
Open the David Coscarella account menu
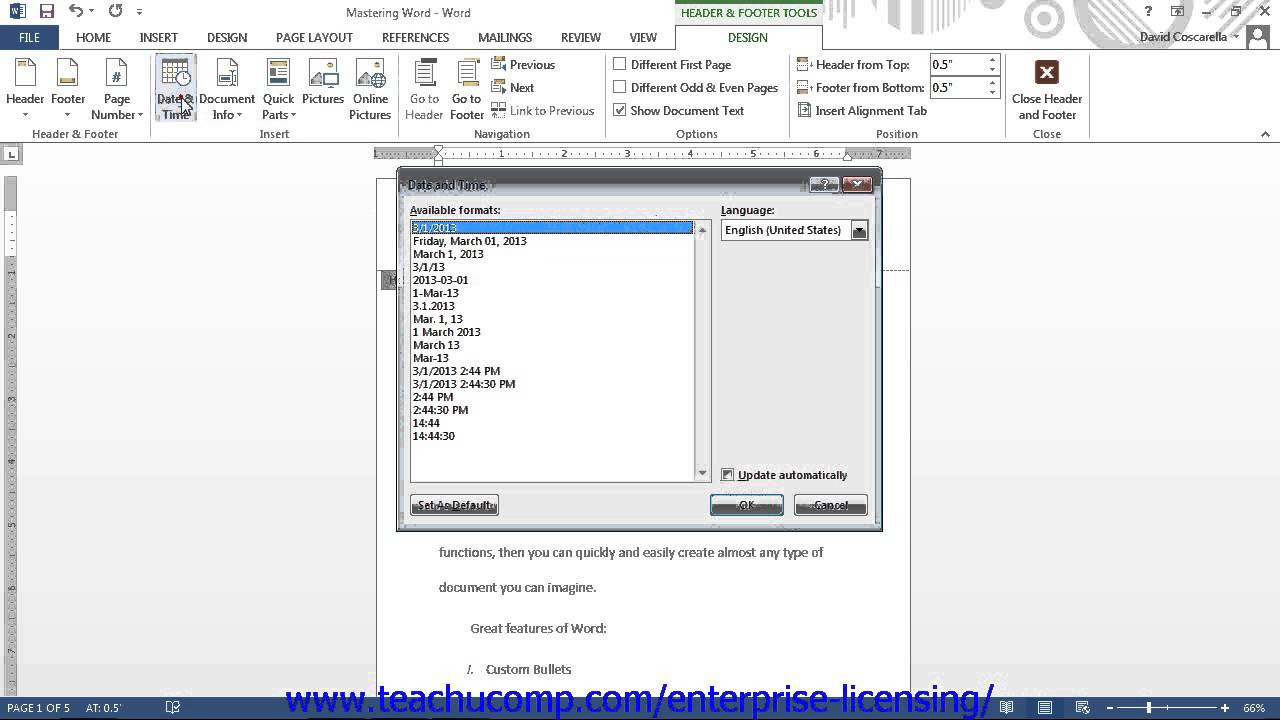[1190, 37]
